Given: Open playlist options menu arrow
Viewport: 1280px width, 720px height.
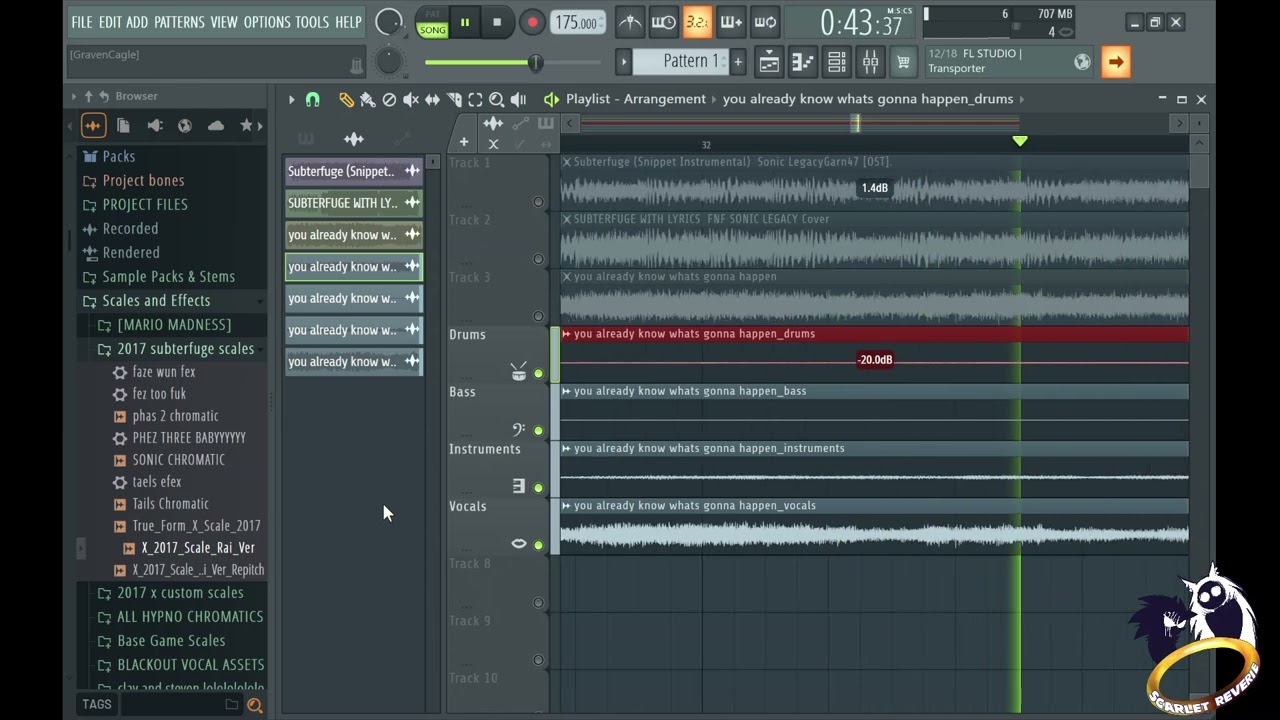Looking at the screenshot, I should [x=291, y=99].
